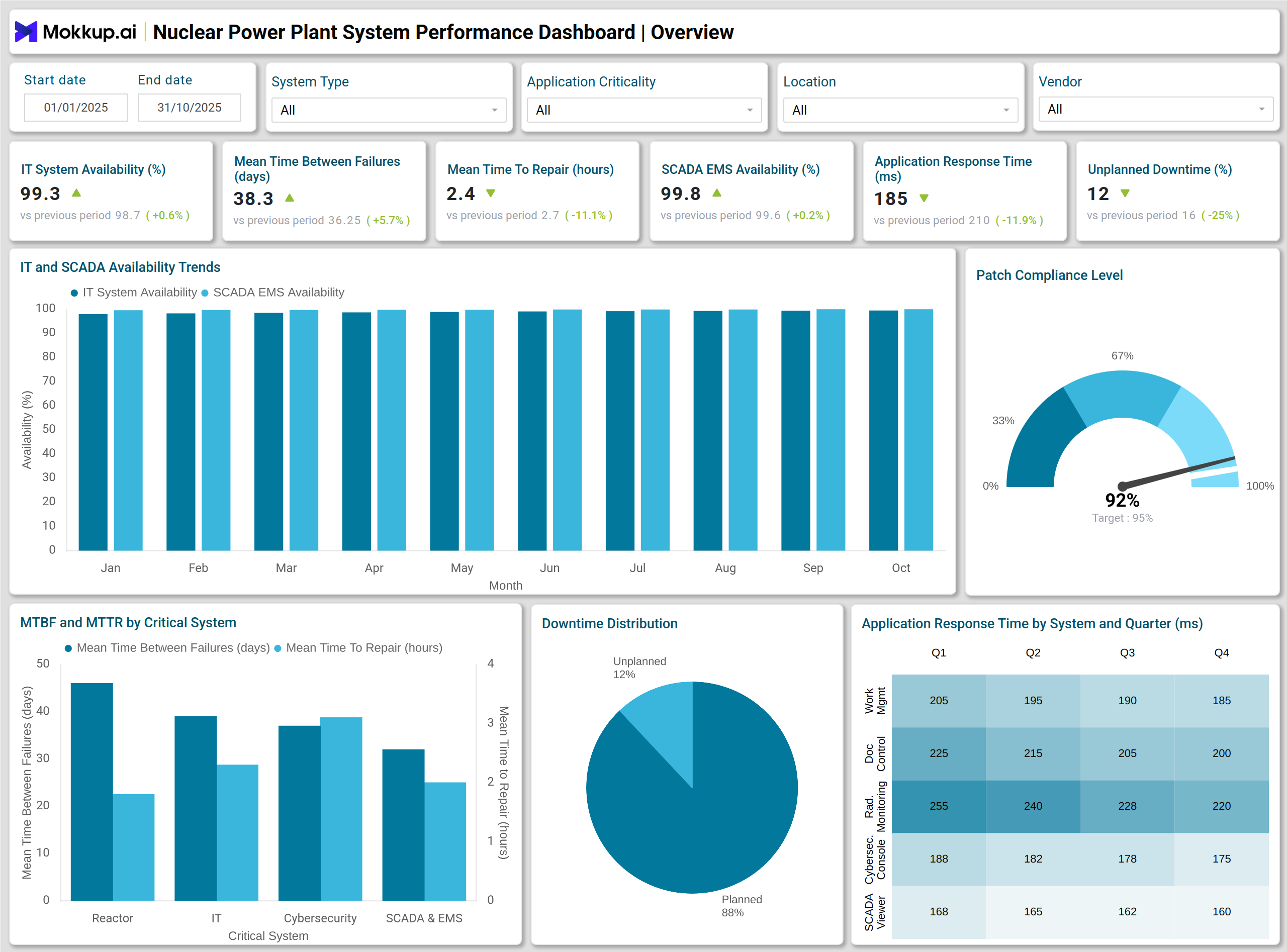Open the Location dropdown
The image size is (1287, 952).
(x=900, y=110)
